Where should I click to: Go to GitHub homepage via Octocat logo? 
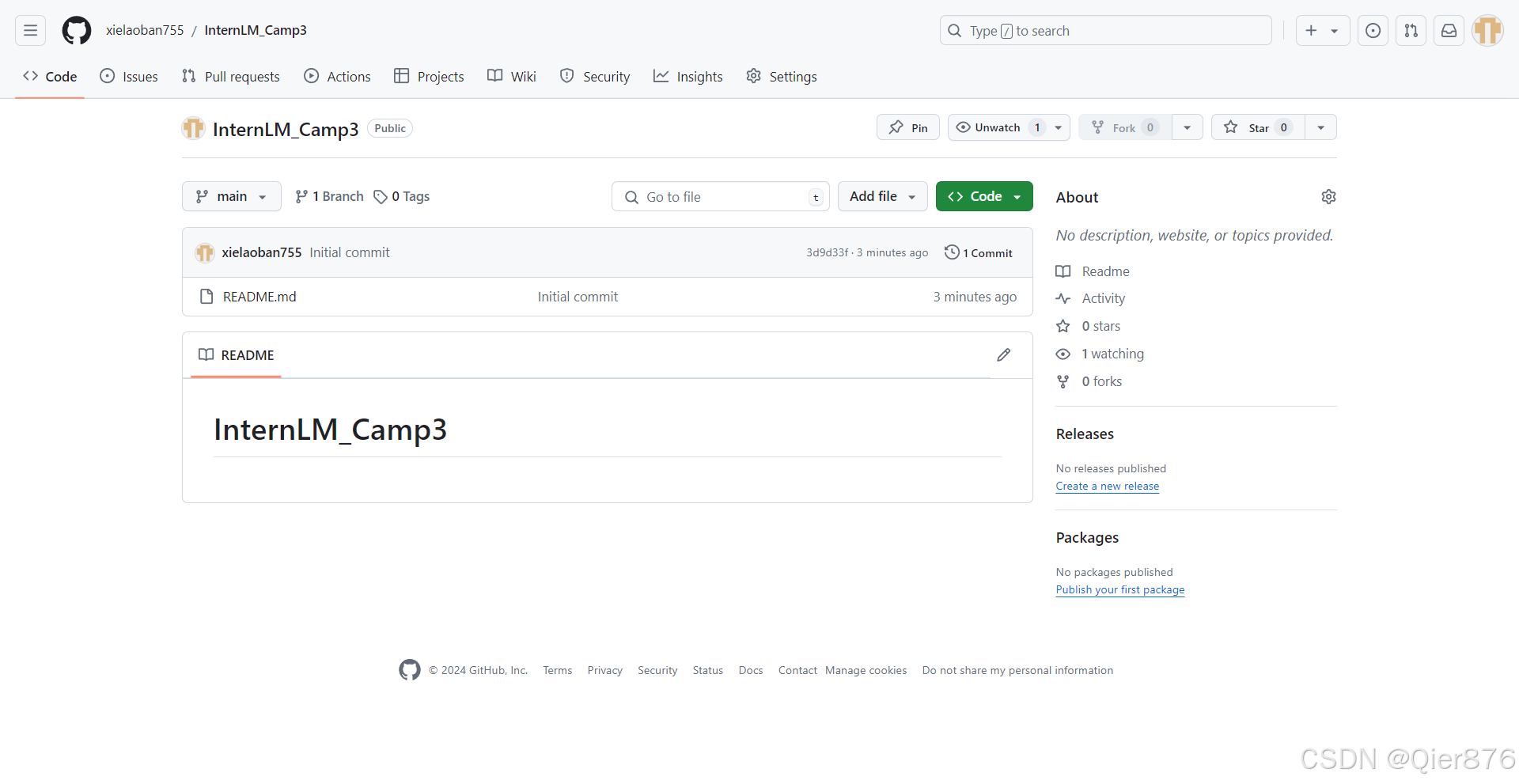pos(77,31)
